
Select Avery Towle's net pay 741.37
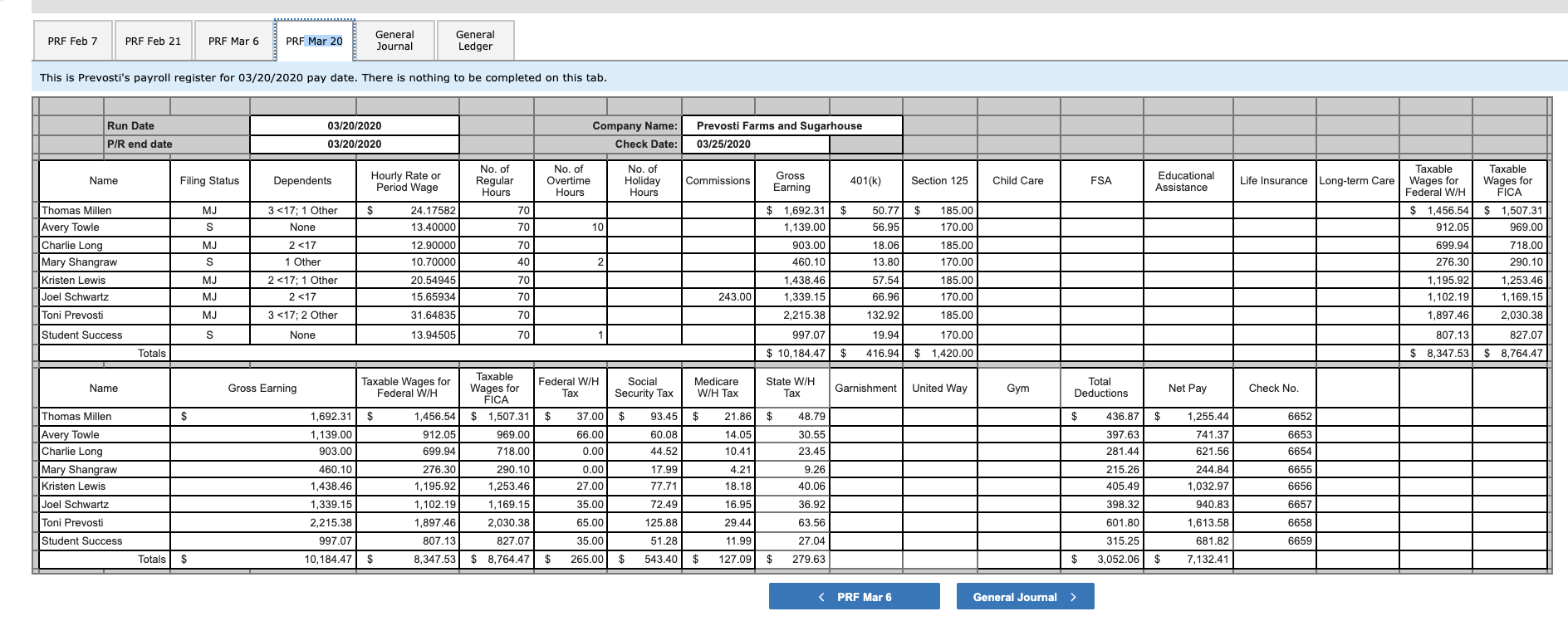click(x=1187, y=434)
